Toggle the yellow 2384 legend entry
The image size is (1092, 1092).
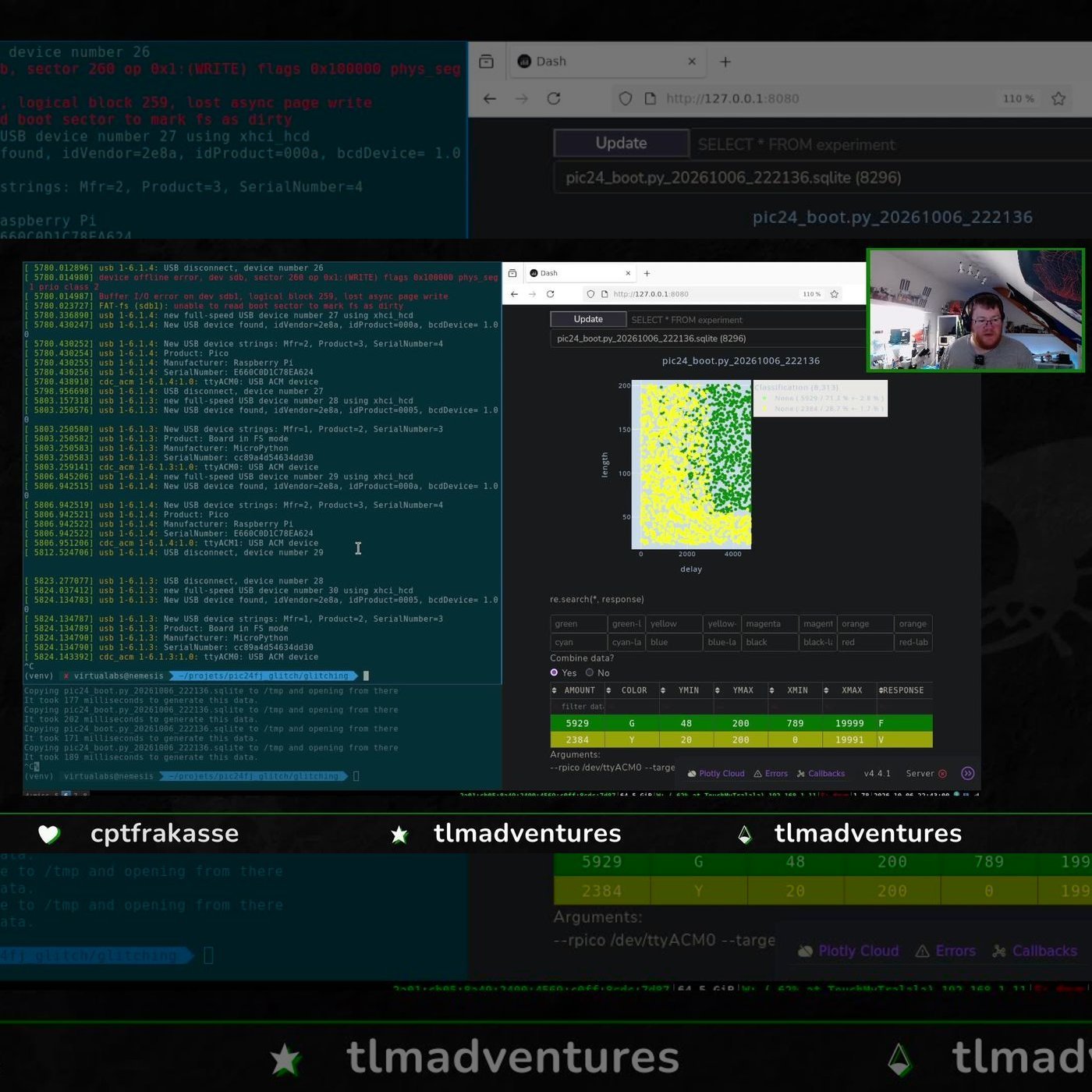coord(821,408)
